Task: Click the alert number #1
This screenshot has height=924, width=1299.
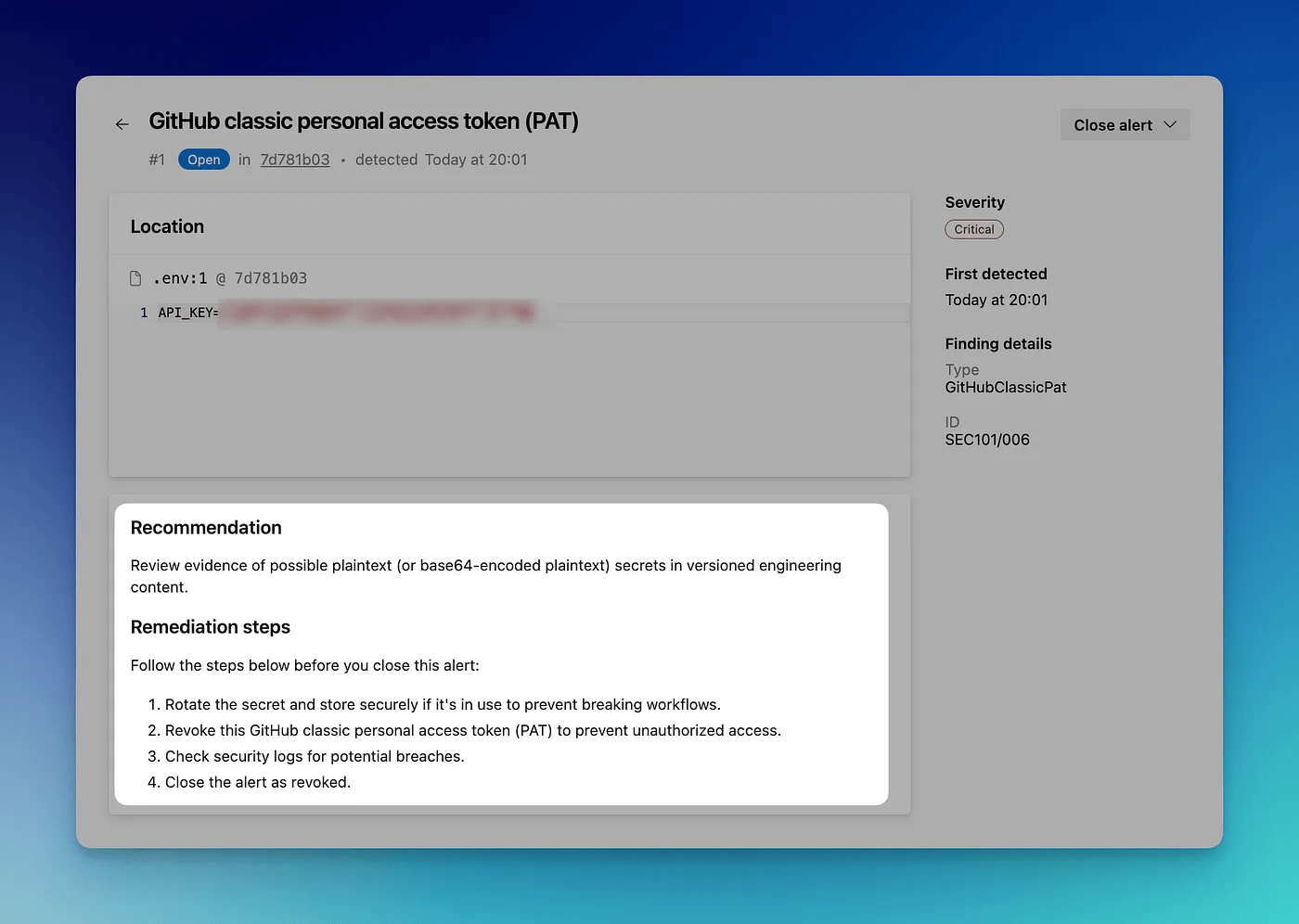Action: 157,160
